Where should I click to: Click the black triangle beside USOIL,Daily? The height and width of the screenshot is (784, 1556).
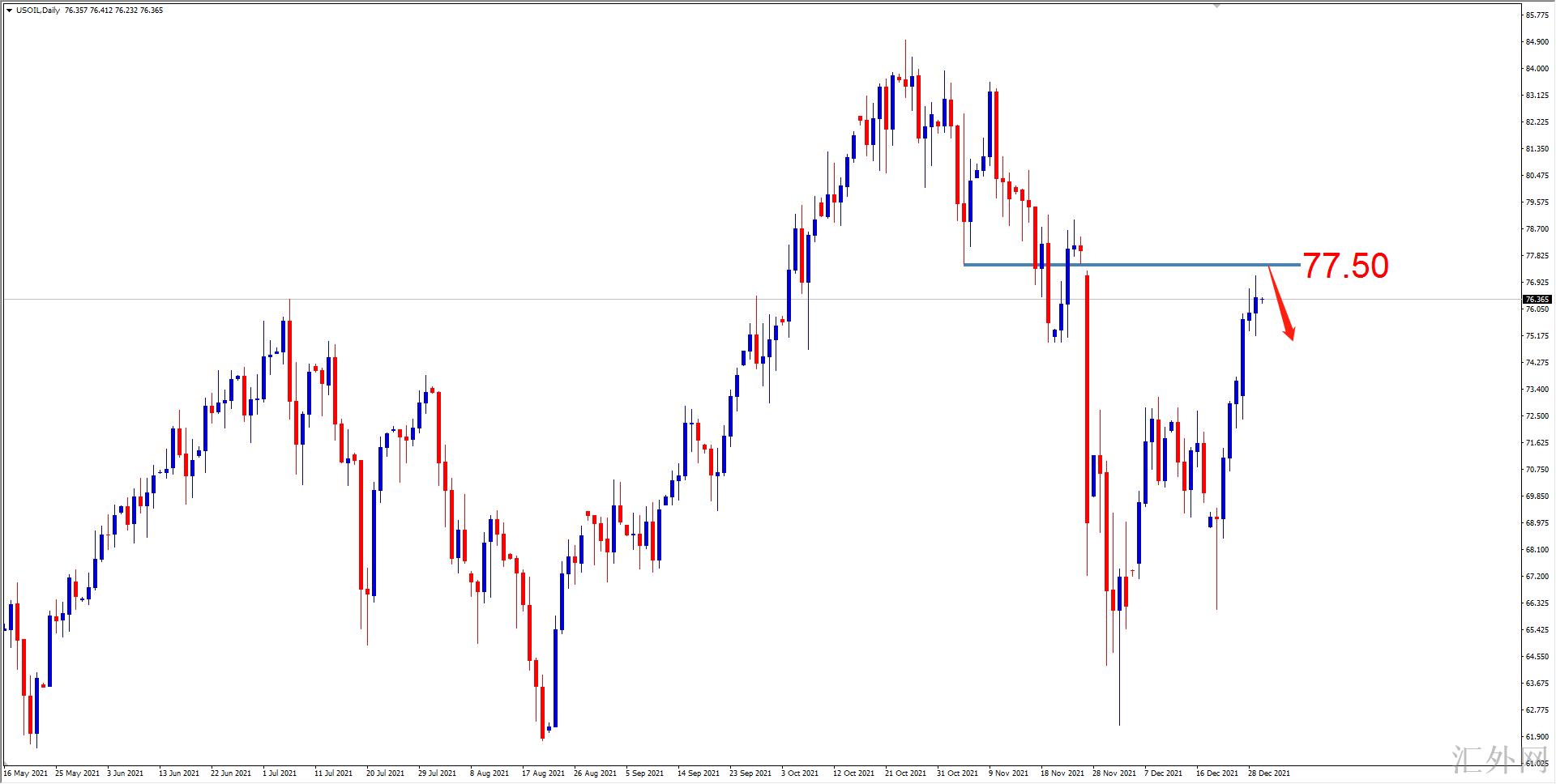(9, 11)
